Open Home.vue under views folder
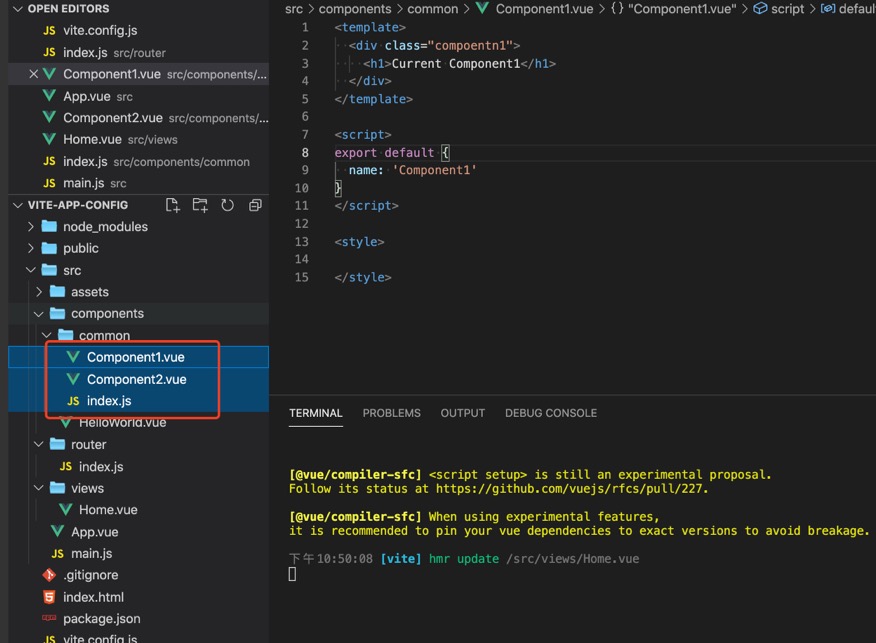Viewport: 876px width, 643px height. click(108, 510)
